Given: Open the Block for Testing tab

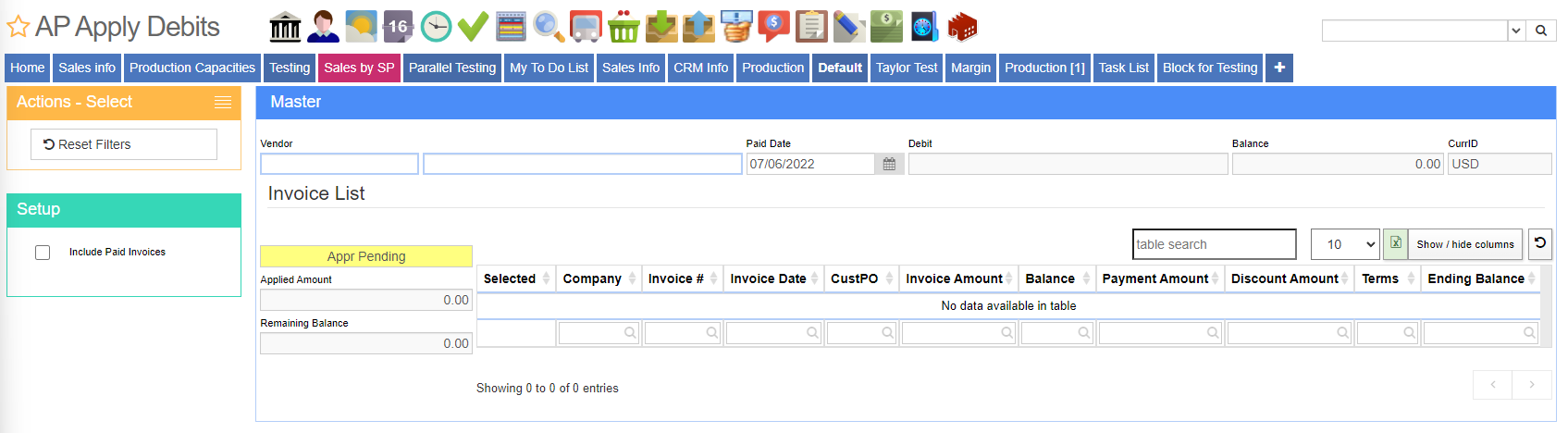Looking at the screenshot, I should (1210, 68).
